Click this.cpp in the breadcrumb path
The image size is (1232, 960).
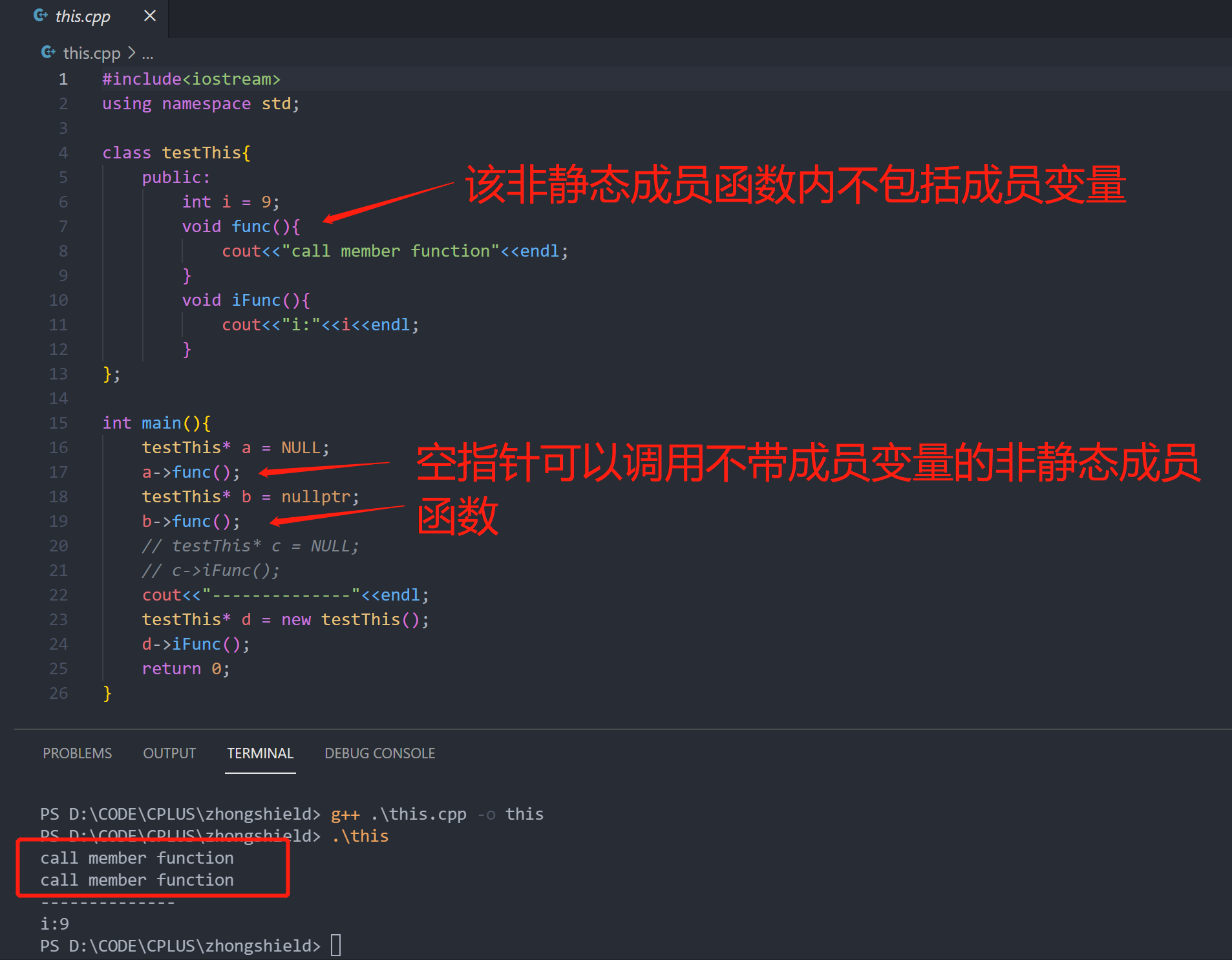[x=92, y=53]
